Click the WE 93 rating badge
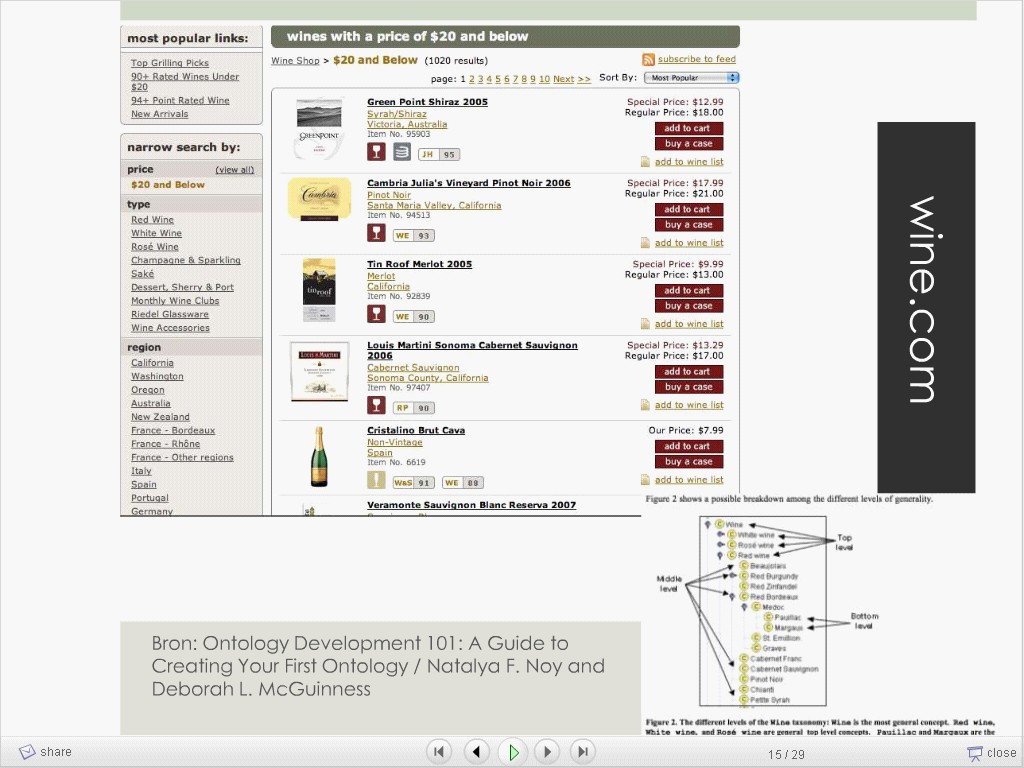The height and width of the screenshot is (768, 1024). [413, 236]
